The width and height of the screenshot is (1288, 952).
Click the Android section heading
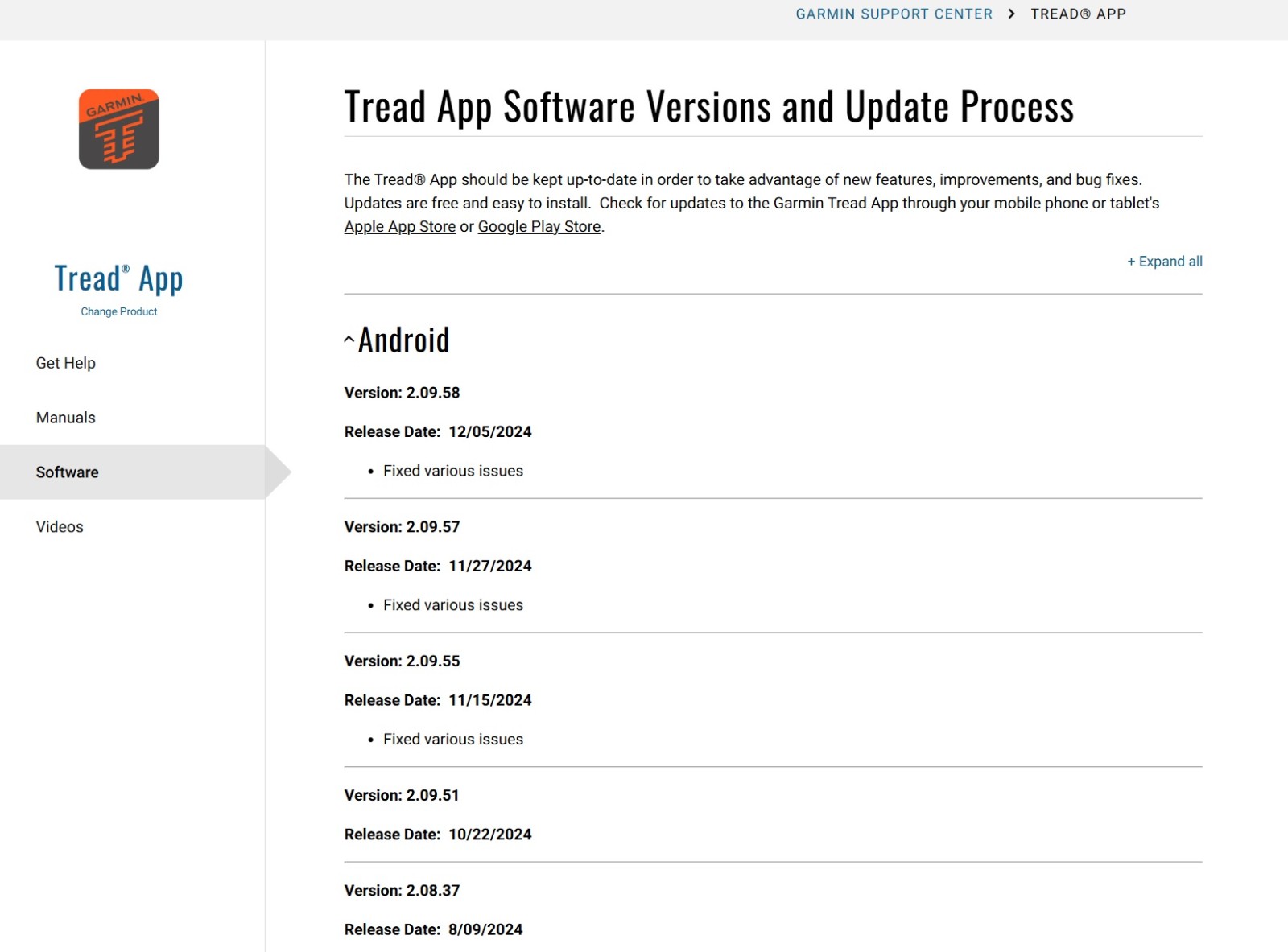click(403, 340)
